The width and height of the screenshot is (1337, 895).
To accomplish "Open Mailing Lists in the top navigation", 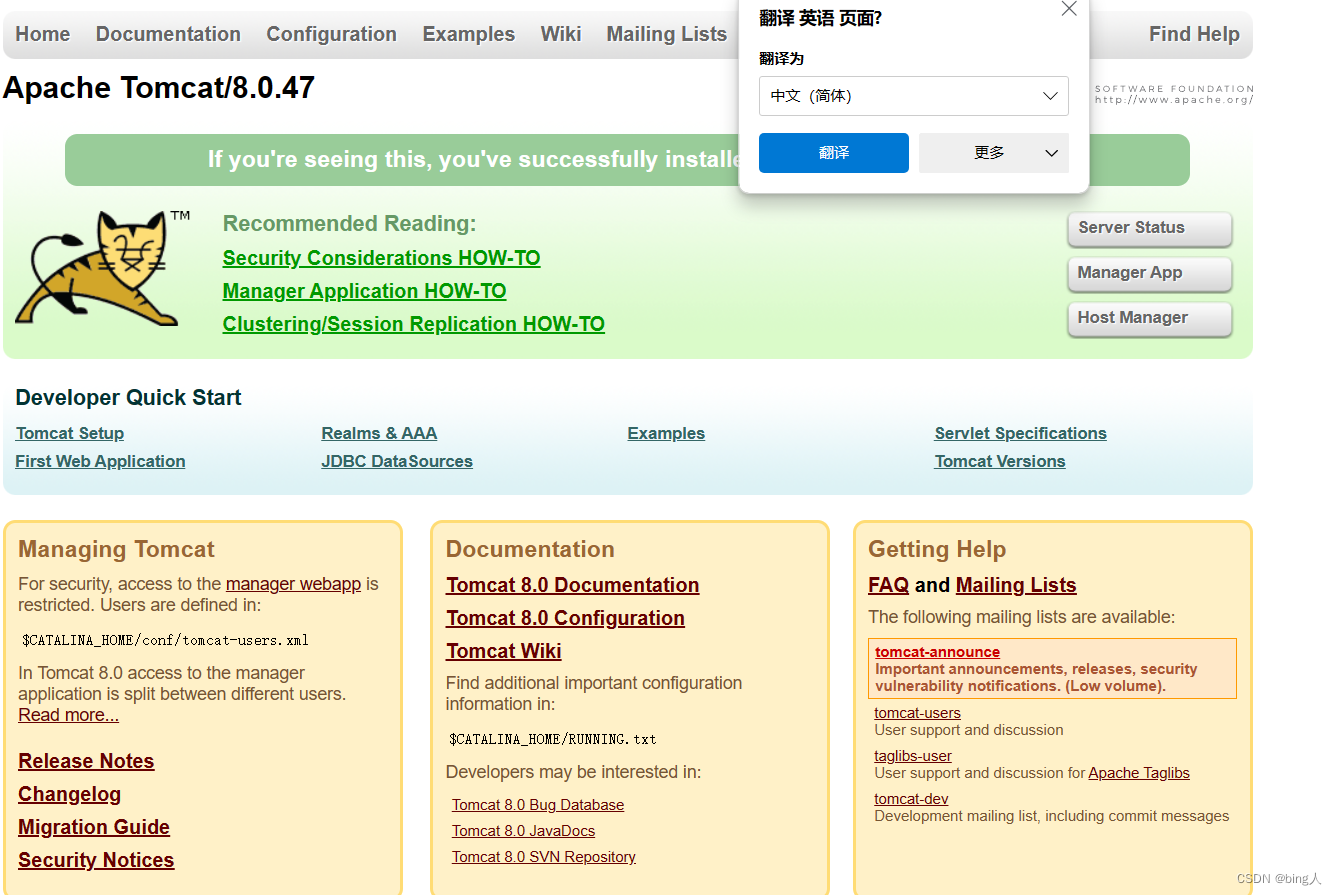I will click(667, 34).
